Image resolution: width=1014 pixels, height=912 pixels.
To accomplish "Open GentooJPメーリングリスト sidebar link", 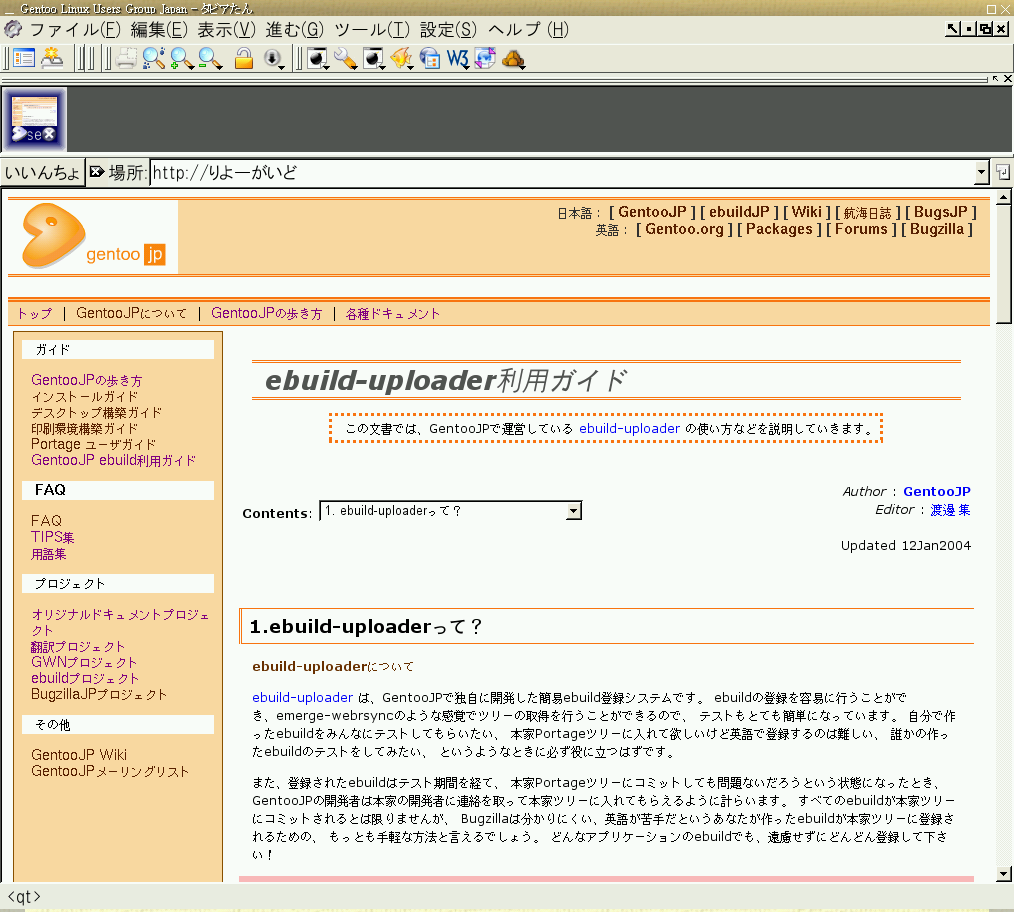I will click(x=110, y=772).
